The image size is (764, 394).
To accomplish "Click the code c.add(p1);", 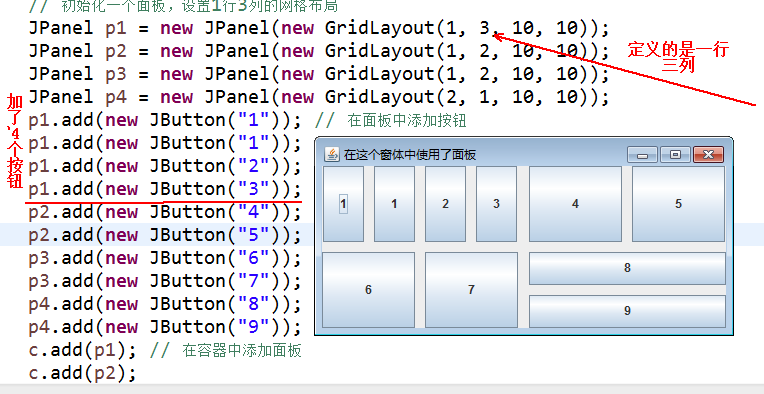I will pos(83,350).
